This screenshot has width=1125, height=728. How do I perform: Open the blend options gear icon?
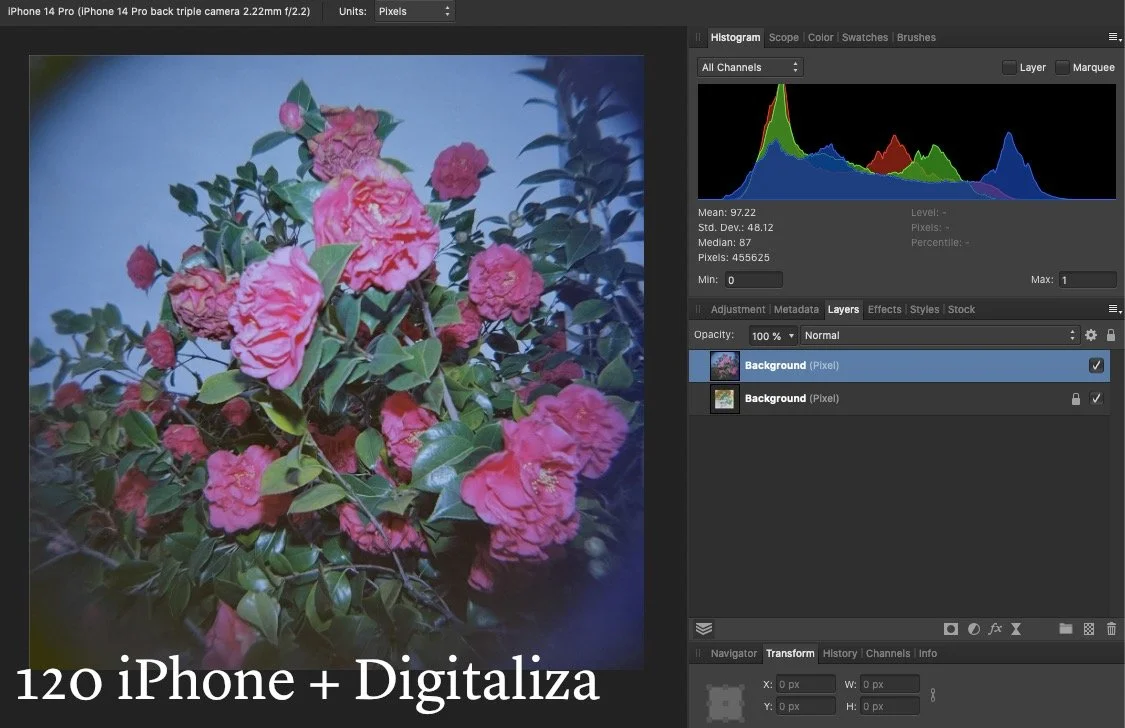pos(1091,335)
